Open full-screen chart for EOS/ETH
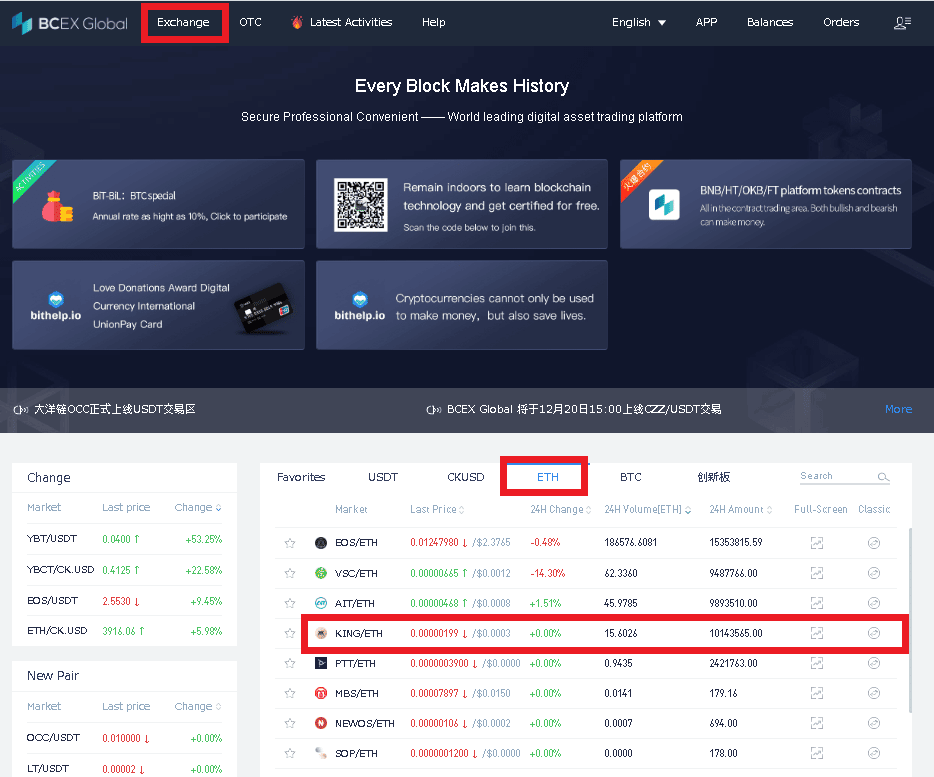This screenshot has width=934, height=777. tap(817, 543)
